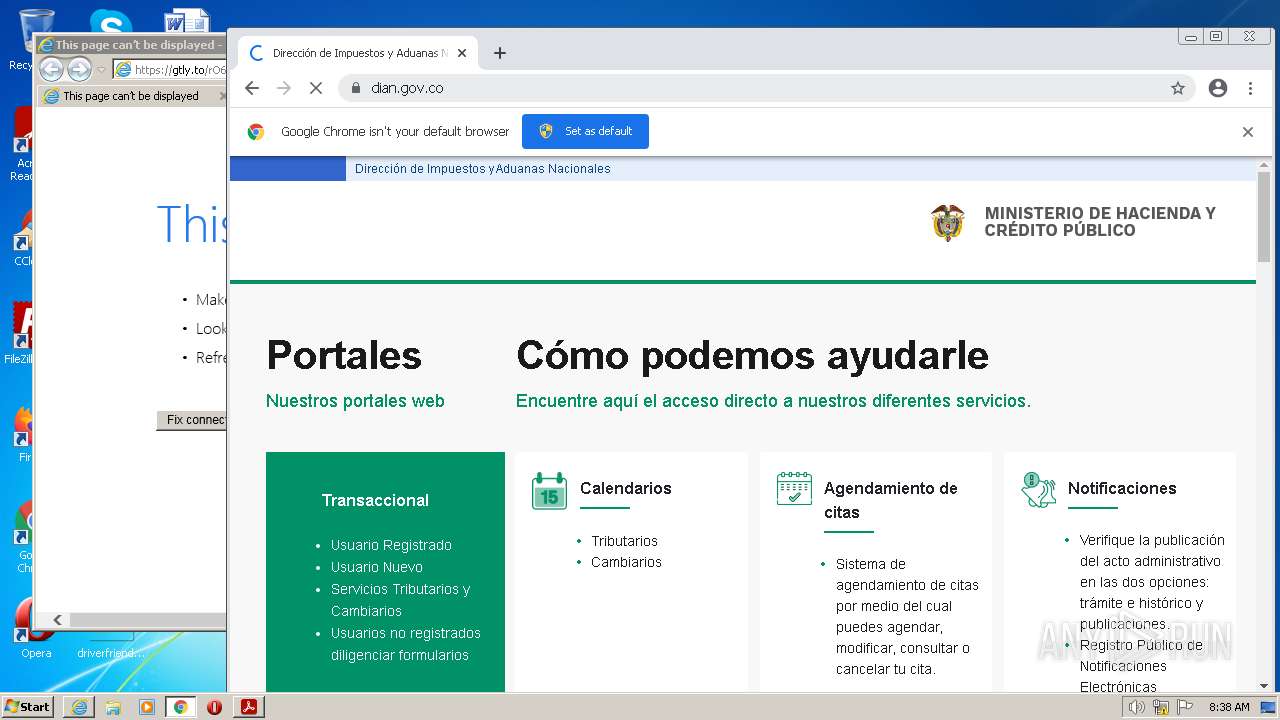Click the dian.gov.co address bar

click(765, 88)
